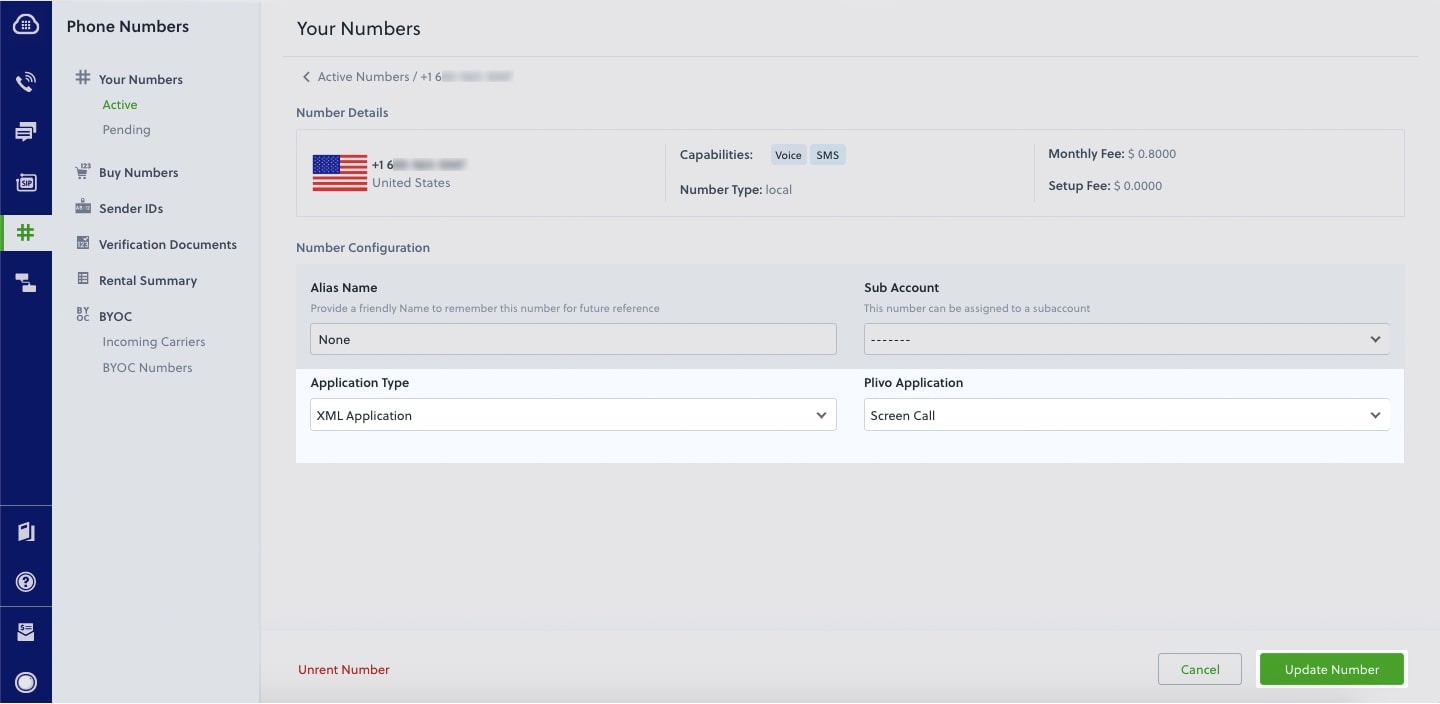Open the Sub Account dropdown

pos(1126,339)
